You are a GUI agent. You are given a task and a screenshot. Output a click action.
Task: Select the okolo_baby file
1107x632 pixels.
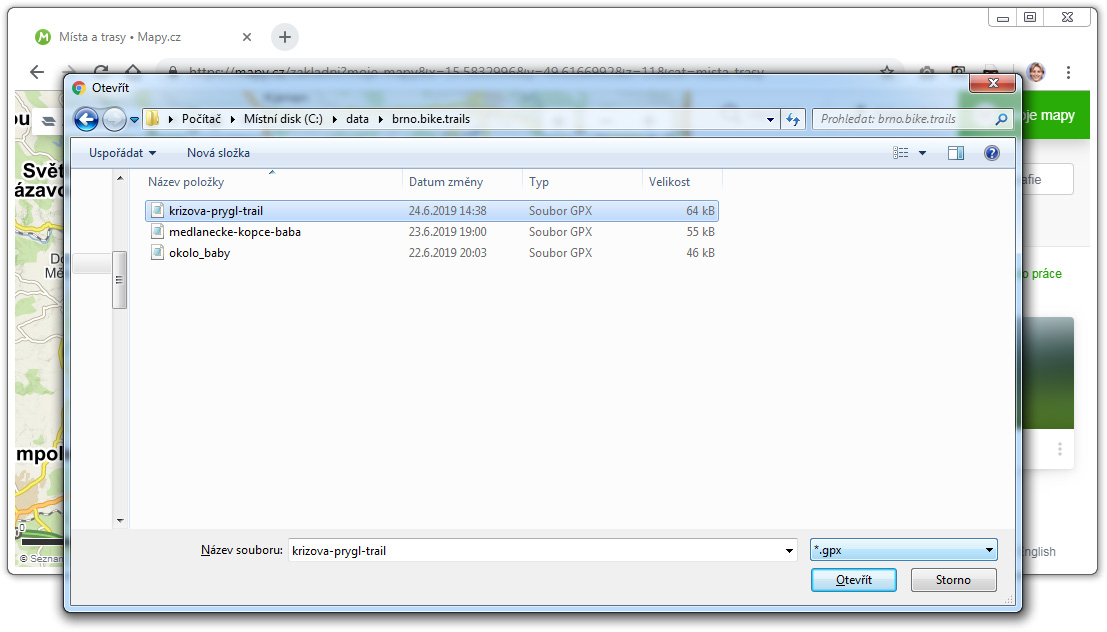pyautogui.click(x=199, y=253)
